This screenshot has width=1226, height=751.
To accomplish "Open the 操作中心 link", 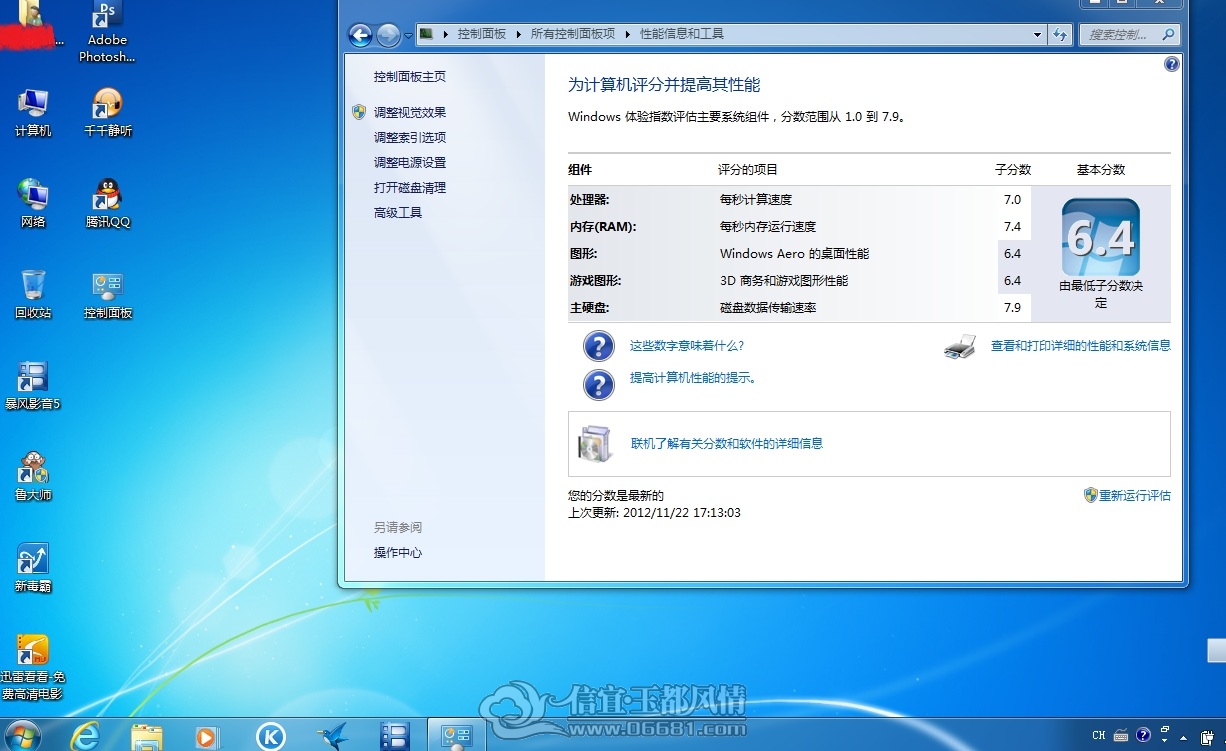I will (x=398, y=553).
